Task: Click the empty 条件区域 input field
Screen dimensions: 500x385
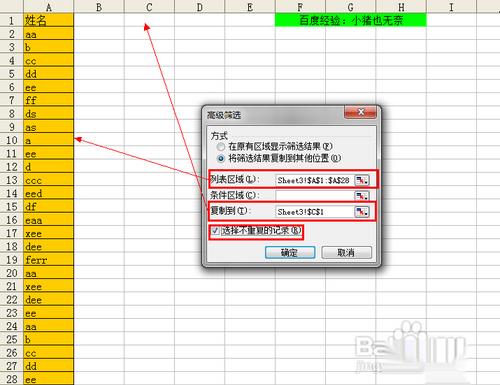Action: pos(315,196)
